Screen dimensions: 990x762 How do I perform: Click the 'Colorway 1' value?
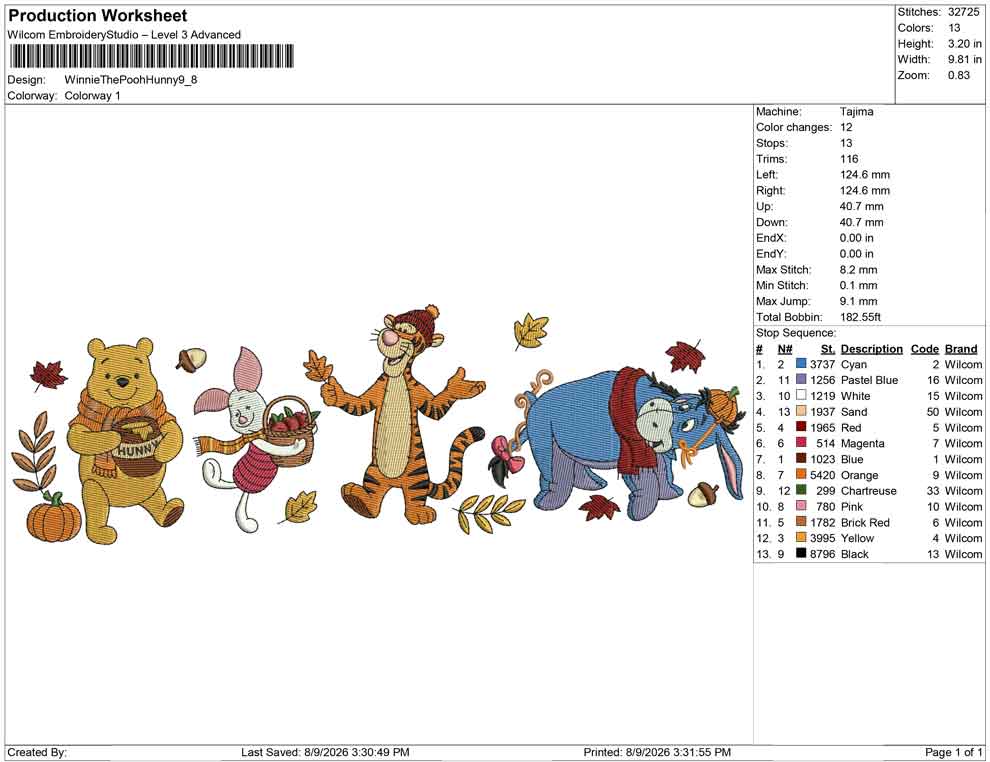coord(93,96)
